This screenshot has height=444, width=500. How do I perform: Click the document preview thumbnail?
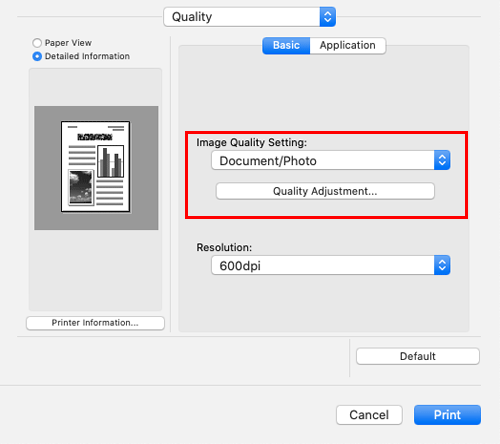tap(96, 168)
